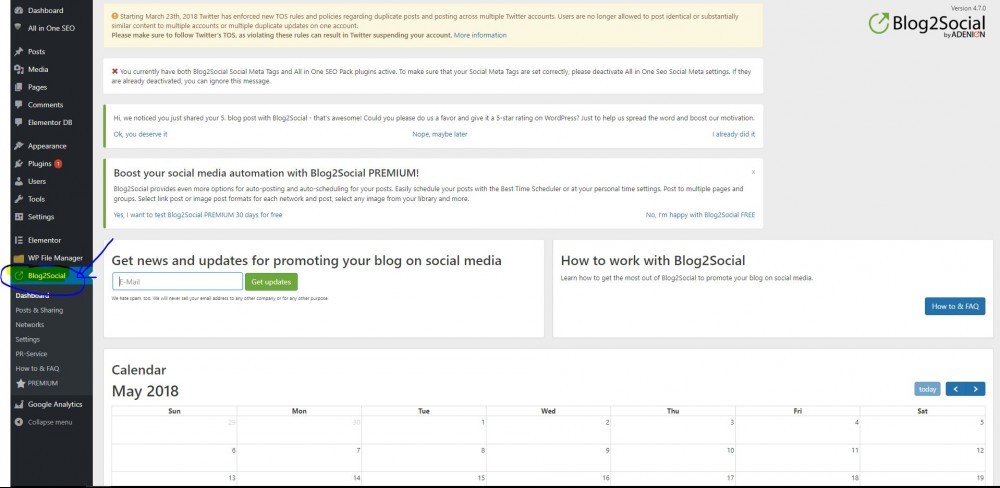Click the Wed column header in calendar
The width and height of the screenshot is (1000, 488).
(x=548, y=411)
